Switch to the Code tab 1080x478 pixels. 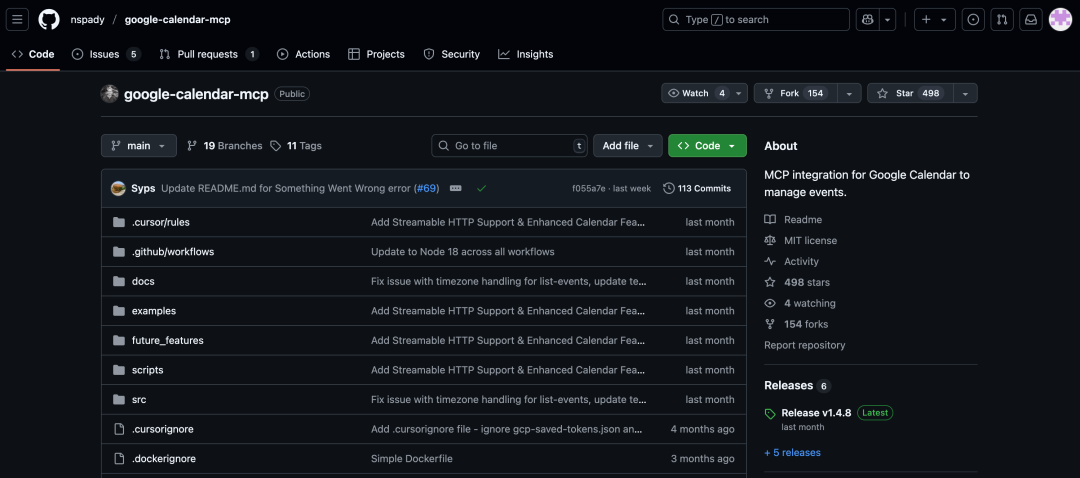33,54
